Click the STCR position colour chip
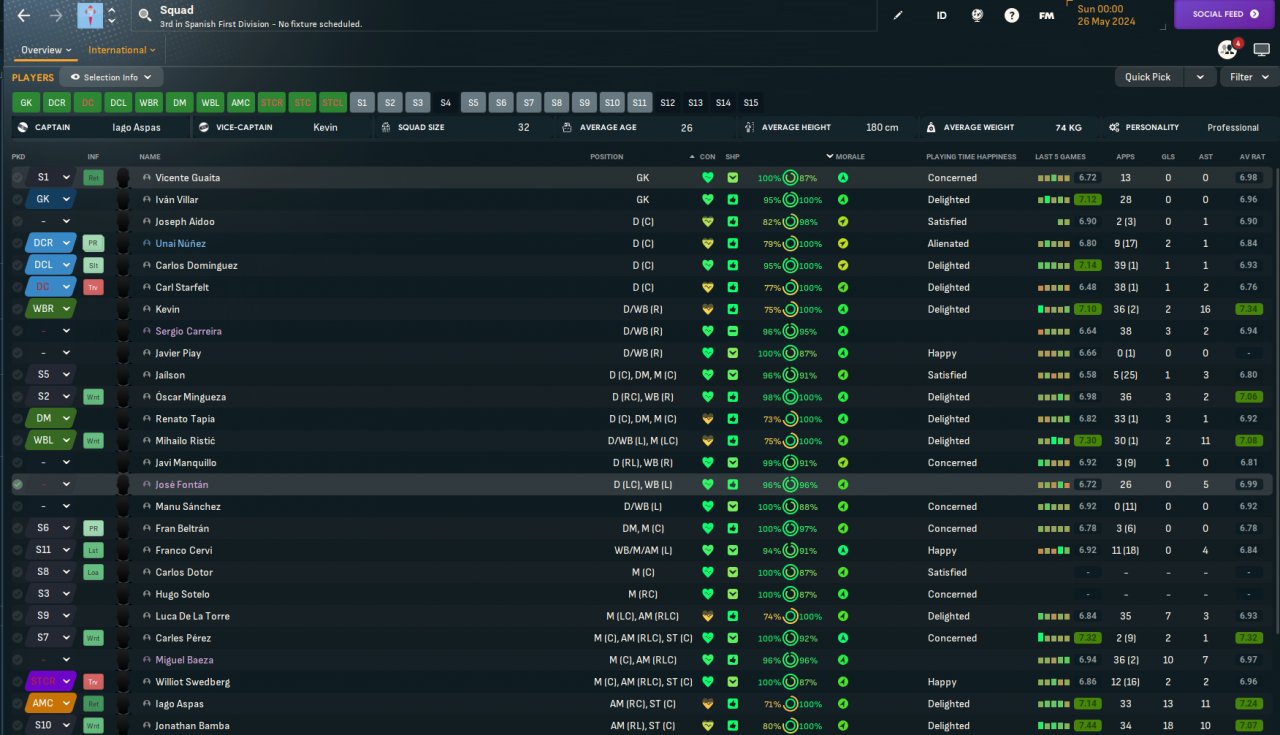This screenshot has height=735, width=1280. point(272,102)
